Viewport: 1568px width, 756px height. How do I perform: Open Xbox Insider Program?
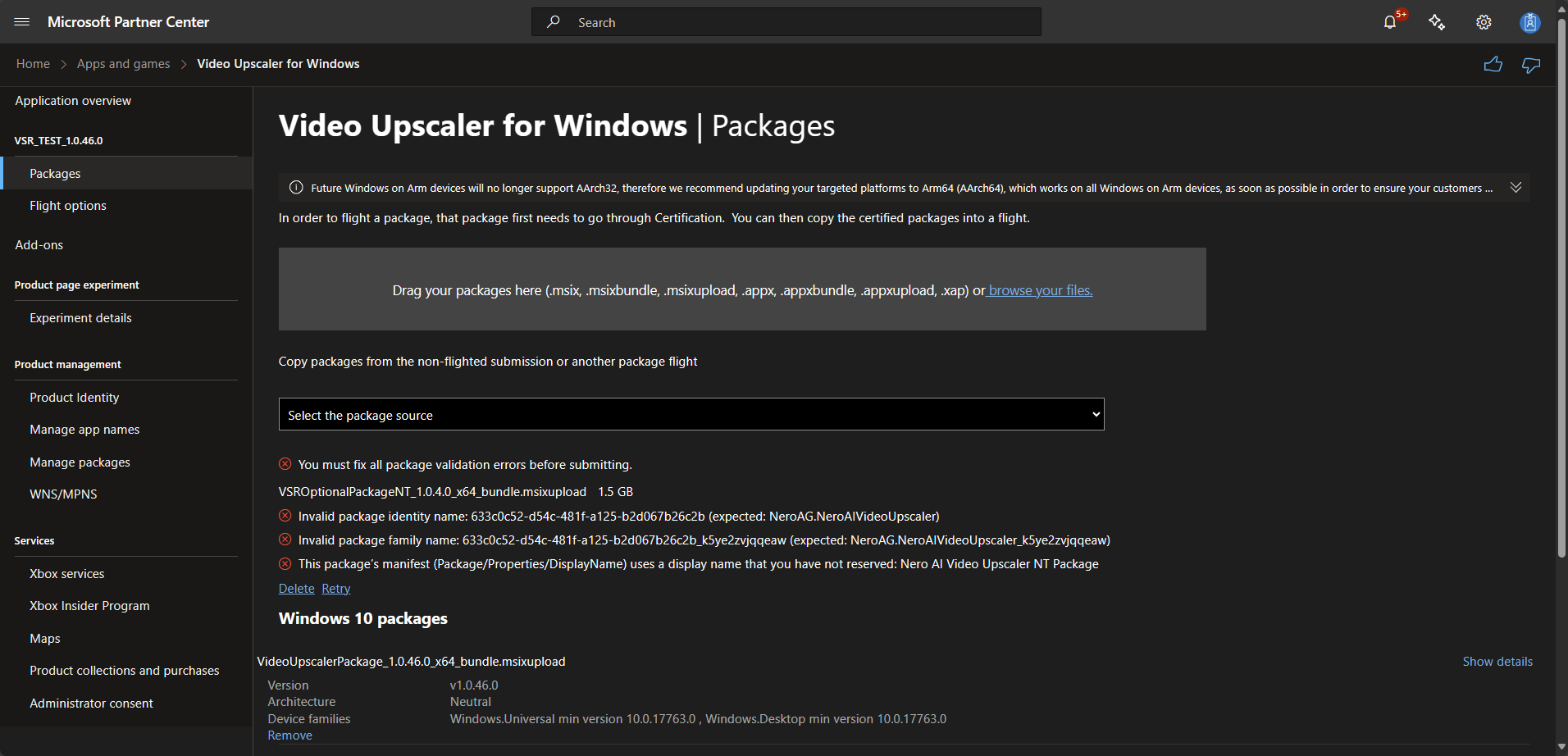(x=89, y=606)
